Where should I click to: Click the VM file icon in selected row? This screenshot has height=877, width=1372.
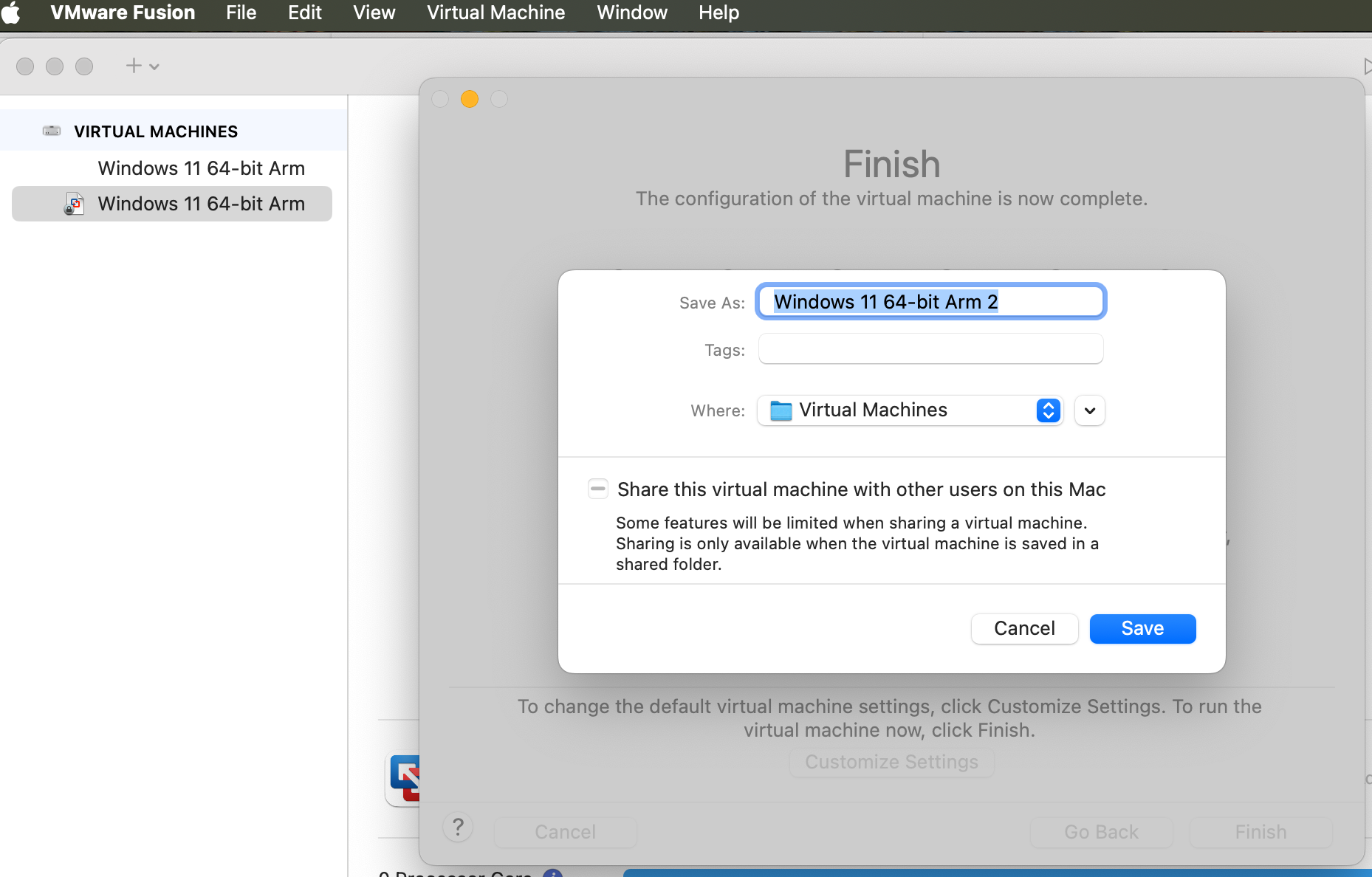[x=74, y=204]
